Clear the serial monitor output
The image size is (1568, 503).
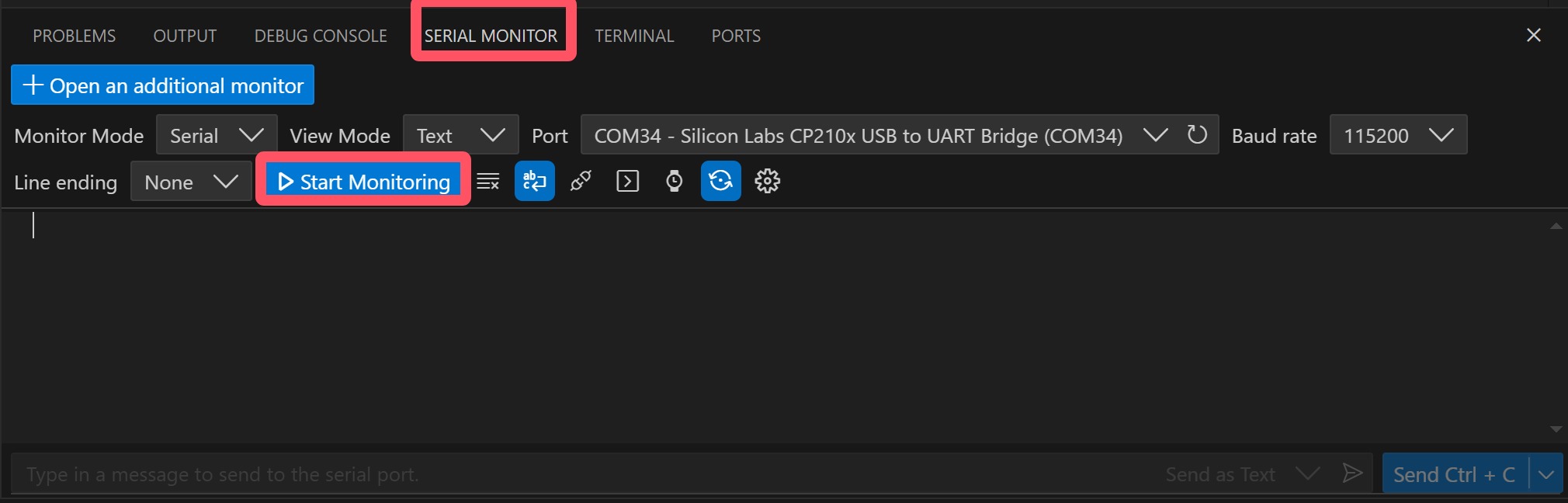(488, 182)
